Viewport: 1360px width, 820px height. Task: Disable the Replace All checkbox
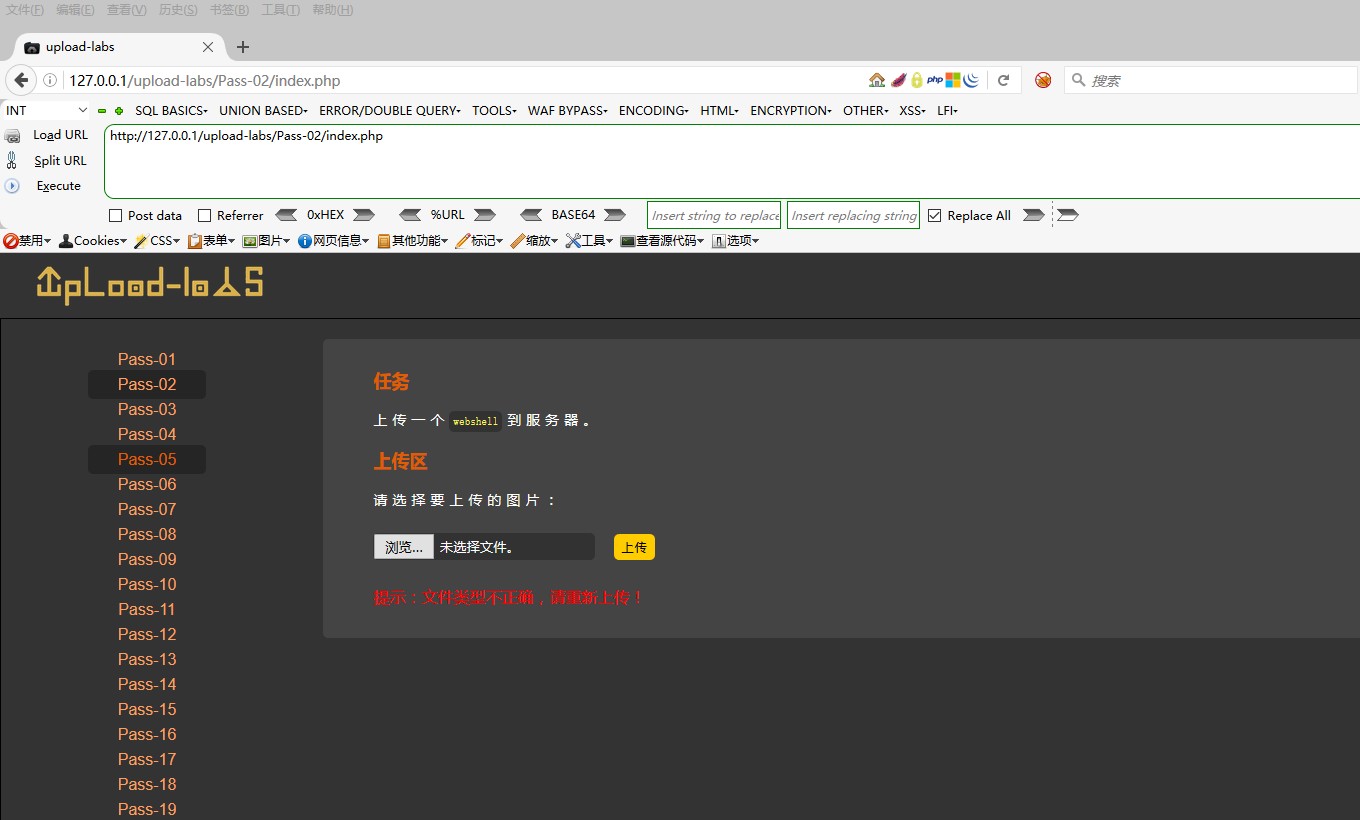[x=933, y=215]
